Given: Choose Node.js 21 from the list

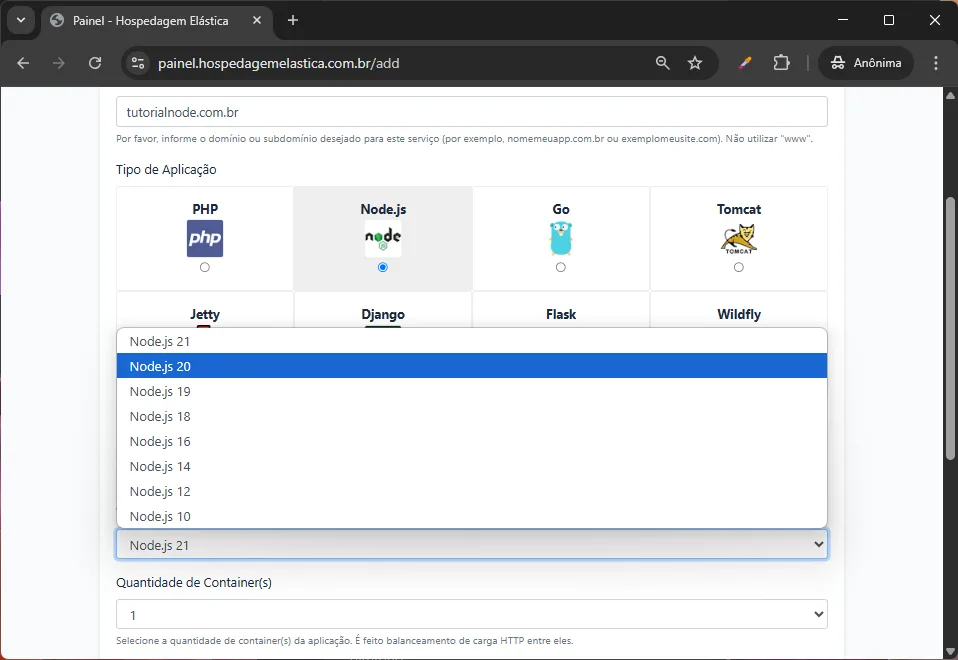Looking at the screenshot, I should [472, 342].
